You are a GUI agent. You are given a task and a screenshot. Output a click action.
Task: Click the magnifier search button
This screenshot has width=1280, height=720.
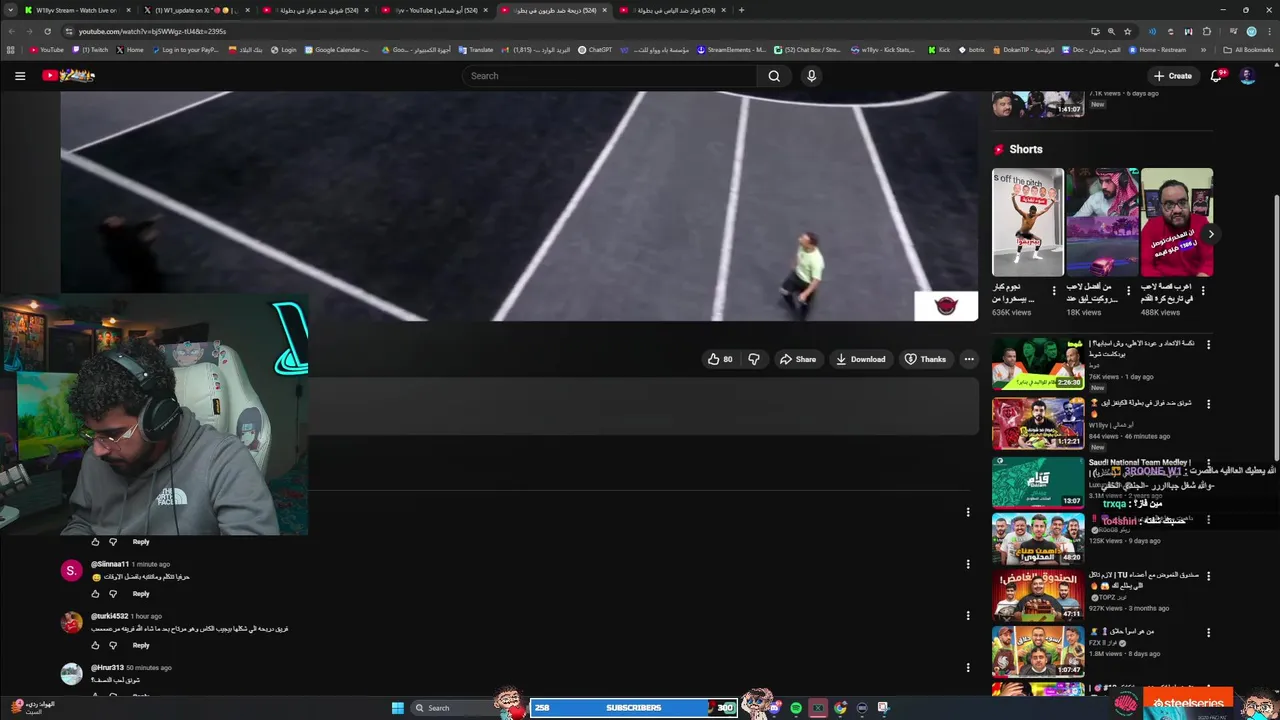(x=774, y=76)
